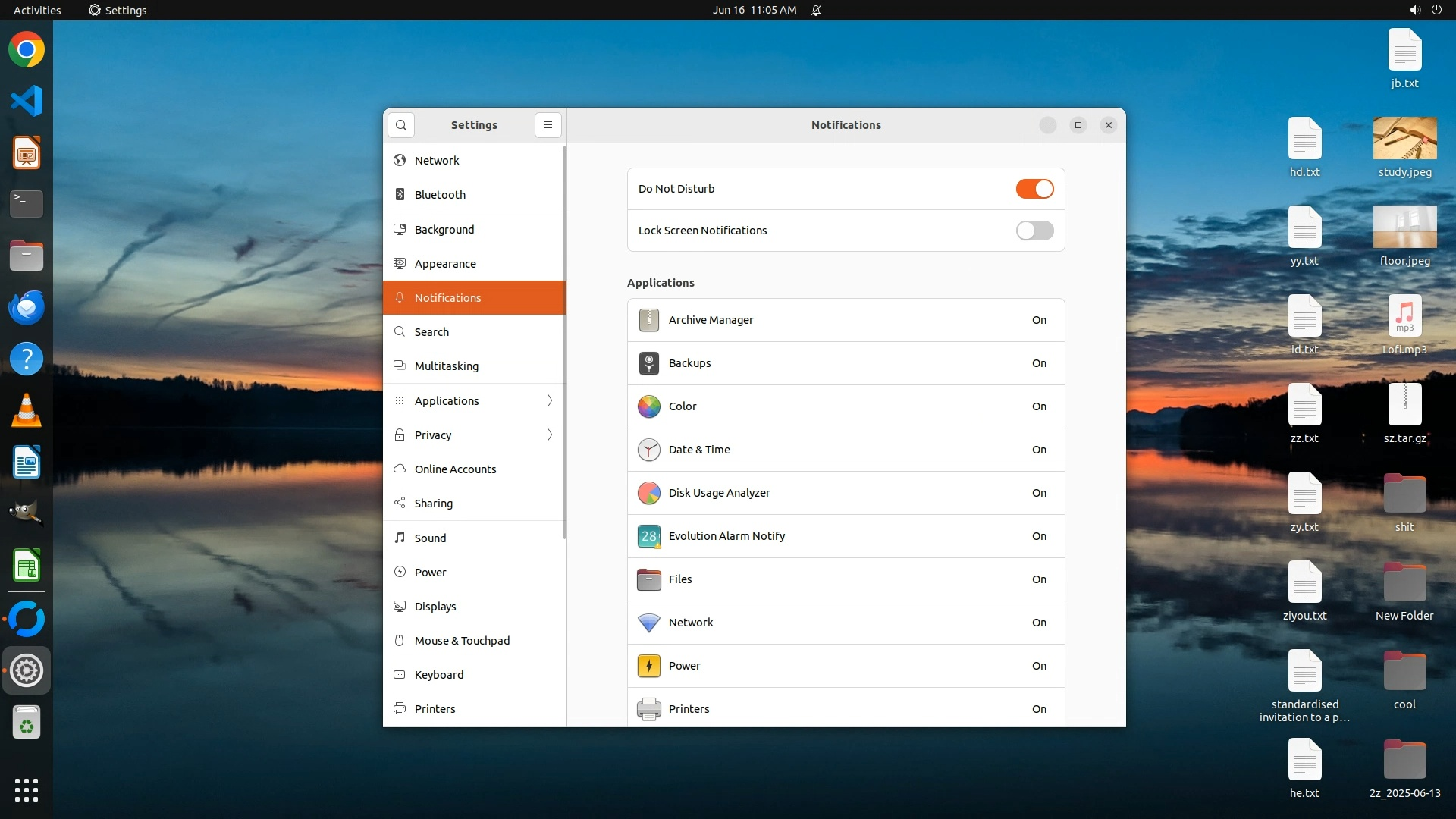The width and height of the screenshot is (1456, 819).
Task: Click the Color app wheel icon
Action: (x=648, y=406)
